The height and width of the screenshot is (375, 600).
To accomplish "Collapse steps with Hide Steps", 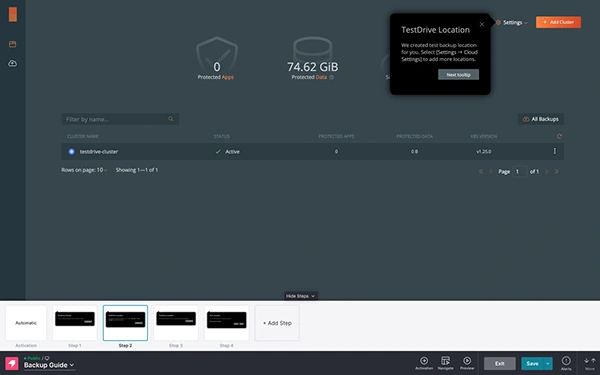I will [x=300, y=296].
